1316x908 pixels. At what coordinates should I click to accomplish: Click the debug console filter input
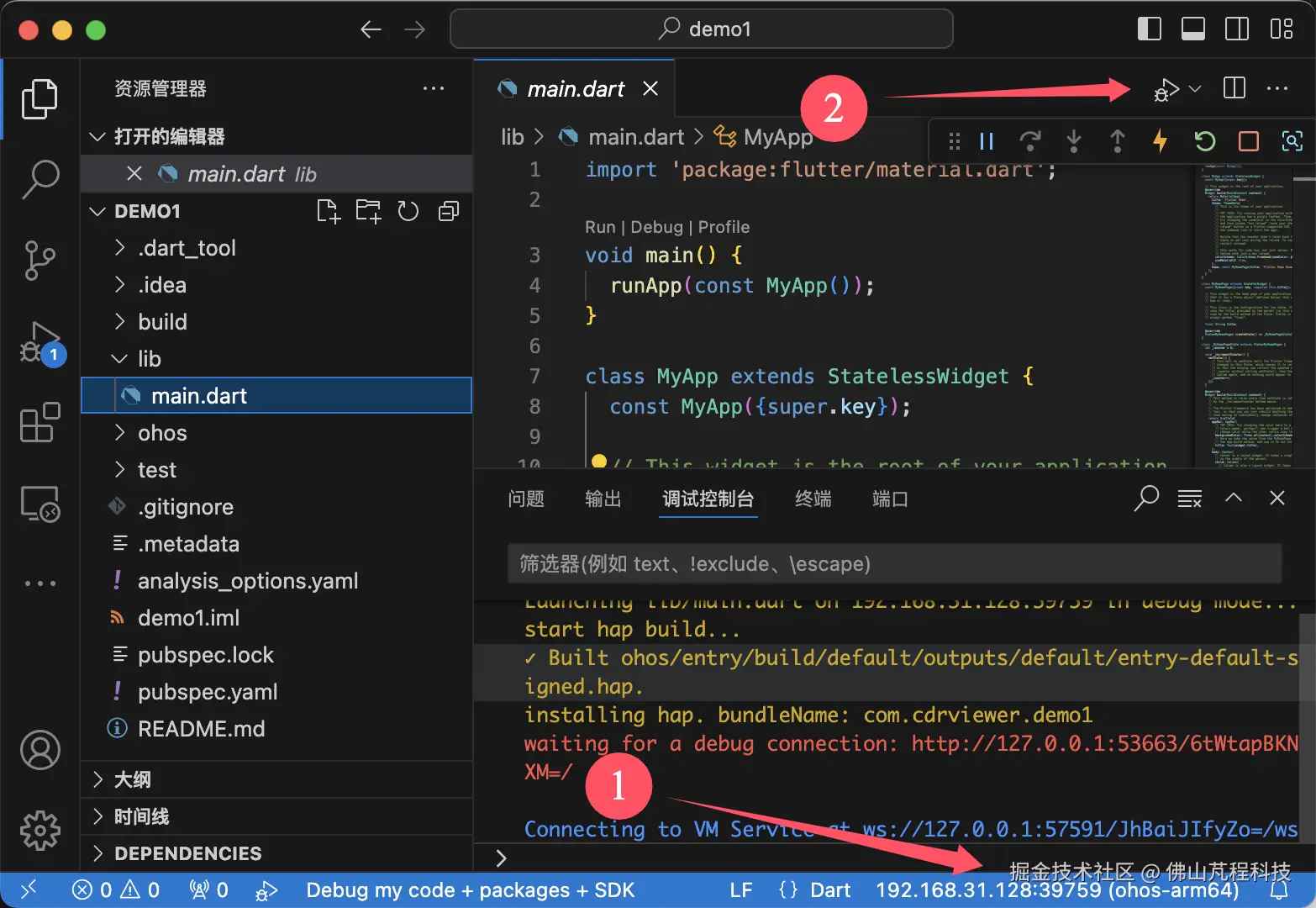click(x=894, y=563)
